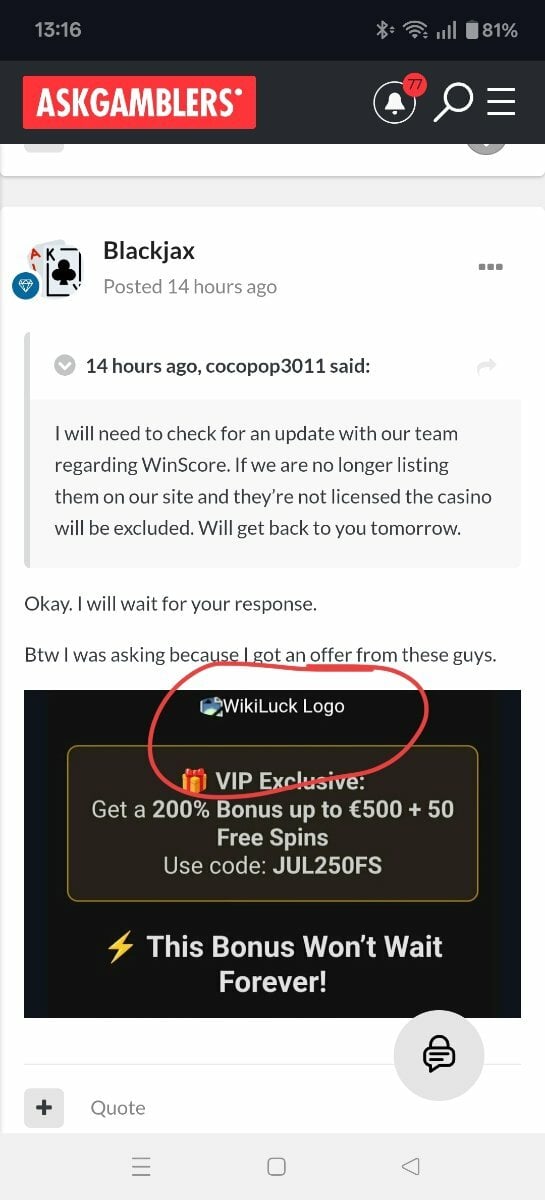Viewport: 545px width, 1200px height.
Task: Click the Posted 14 hours ago timestamp
Action: pyautogui.click(x=190, y=286)
